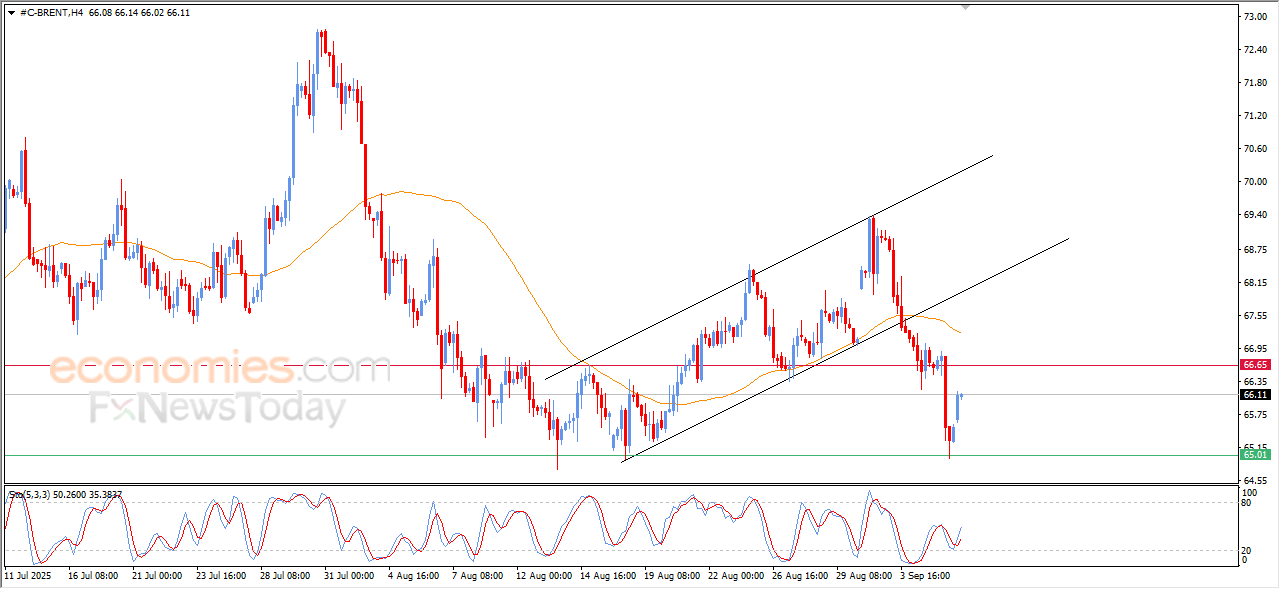This screenshot has width=1280, height=589.
Task: Select the green 65.01 price tag
Action: (x=1256, y=455)
